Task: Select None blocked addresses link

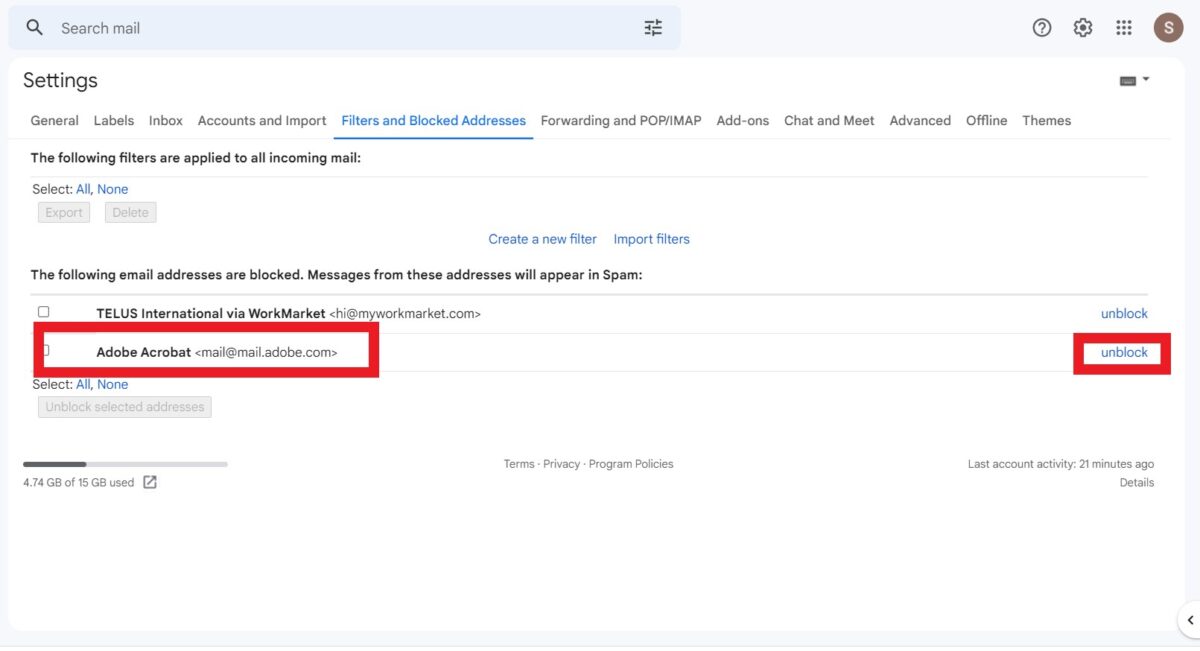Action: (x=113, y=384)
